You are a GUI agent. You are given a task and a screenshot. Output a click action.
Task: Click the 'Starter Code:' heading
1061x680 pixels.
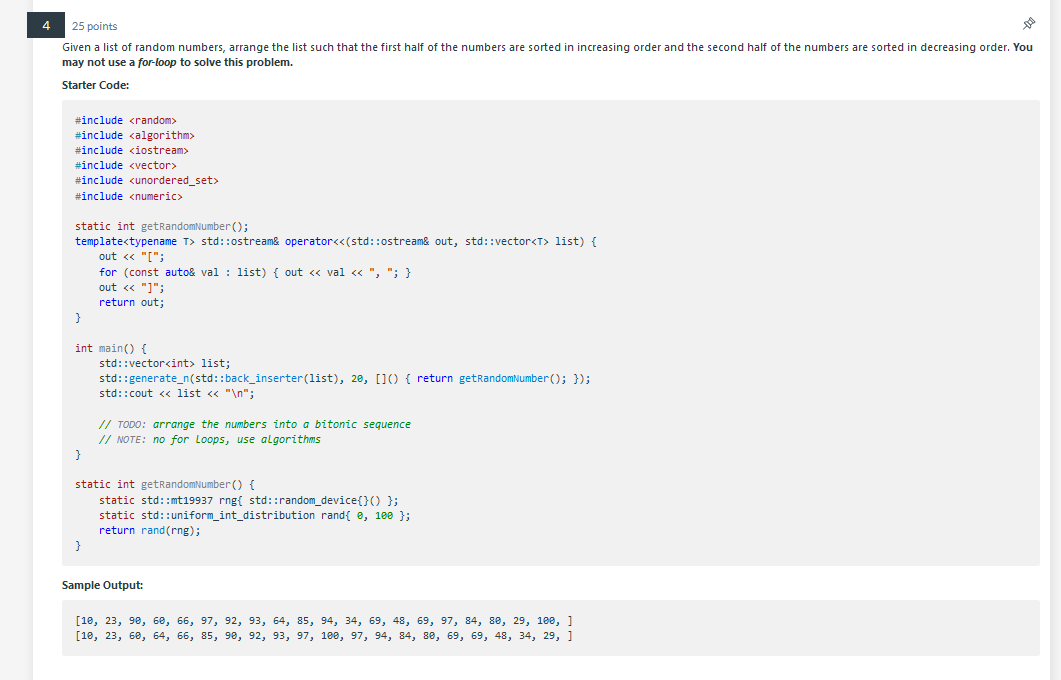[95, 85]
